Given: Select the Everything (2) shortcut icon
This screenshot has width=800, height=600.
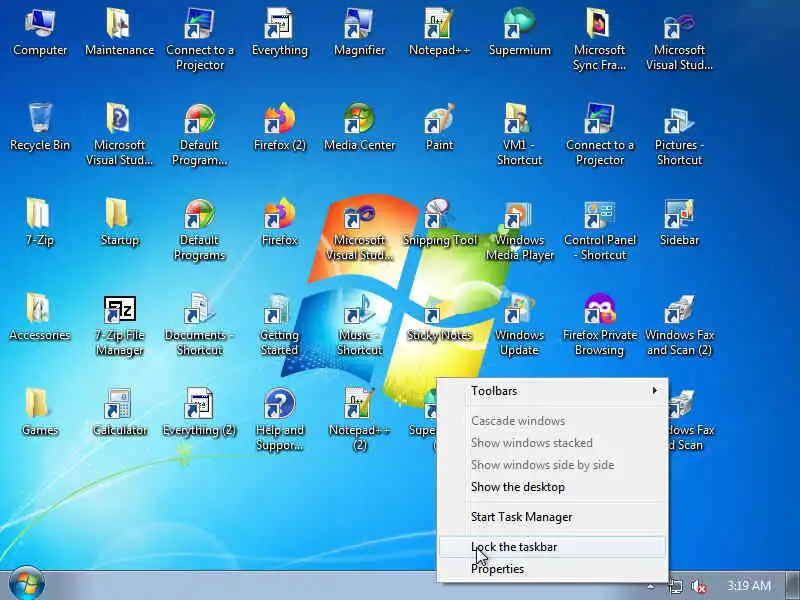Looking at the screenshot, I should pos(199,412).
